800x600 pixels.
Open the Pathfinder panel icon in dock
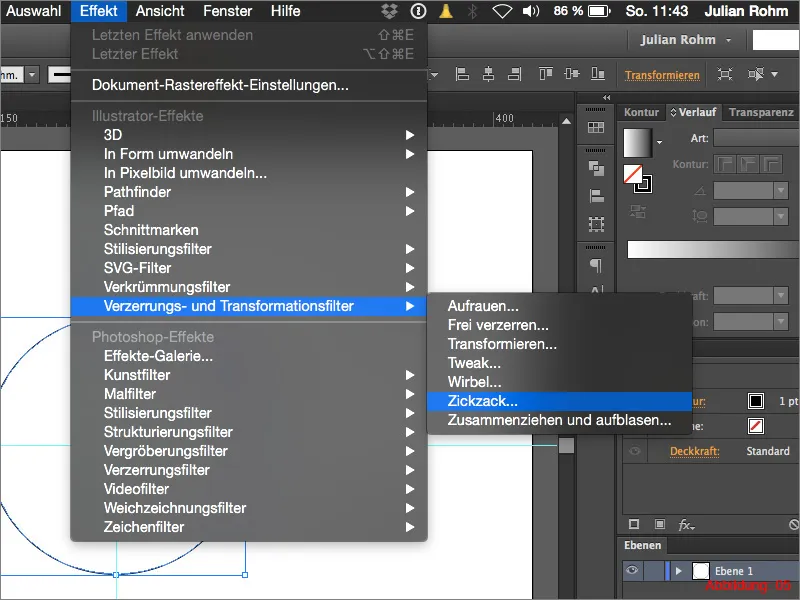(x=596, y=168)
